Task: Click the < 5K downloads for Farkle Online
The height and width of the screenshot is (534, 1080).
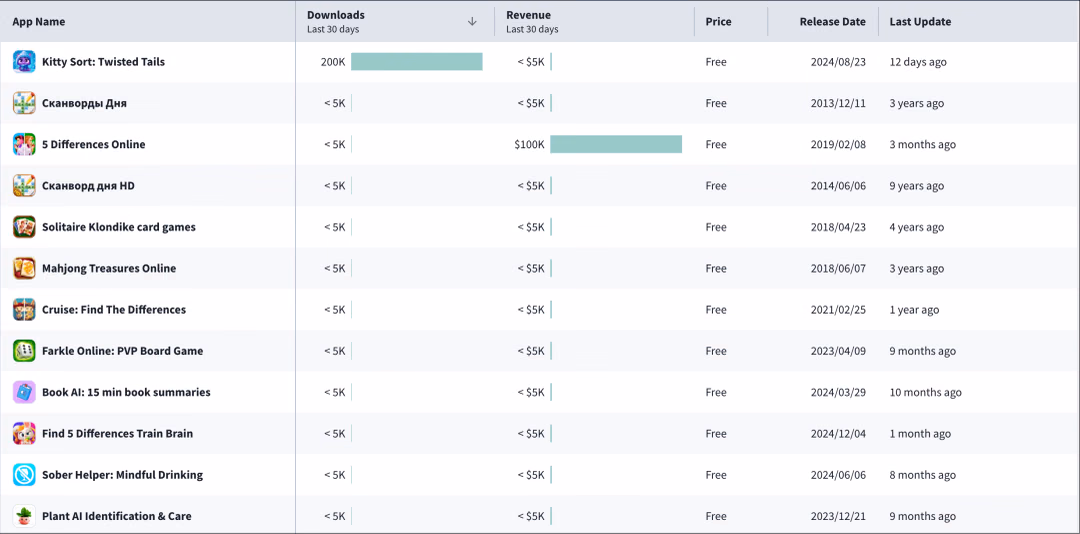Action: [x=335, y=351]
